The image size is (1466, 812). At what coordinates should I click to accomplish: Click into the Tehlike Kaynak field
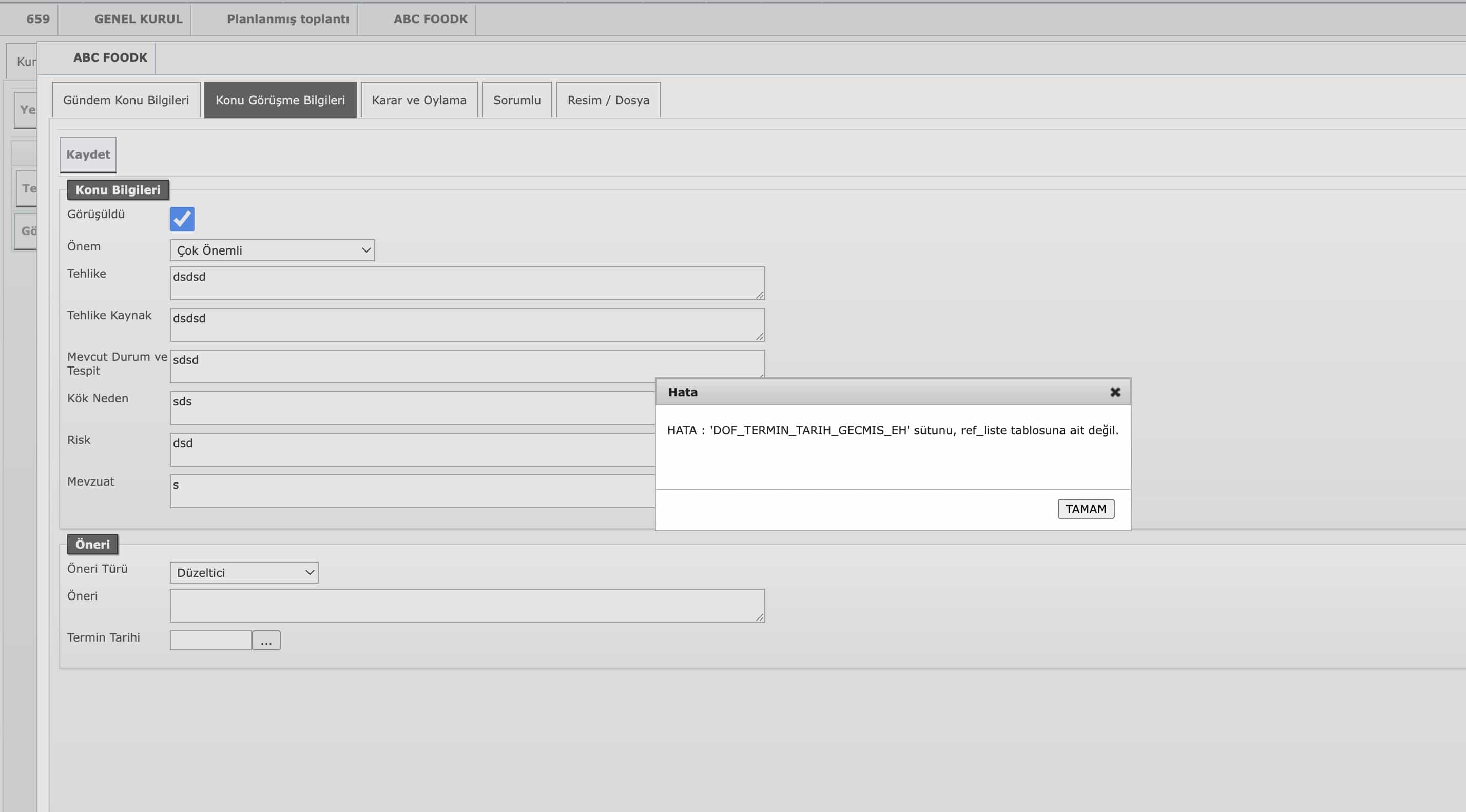click(467, 325)
